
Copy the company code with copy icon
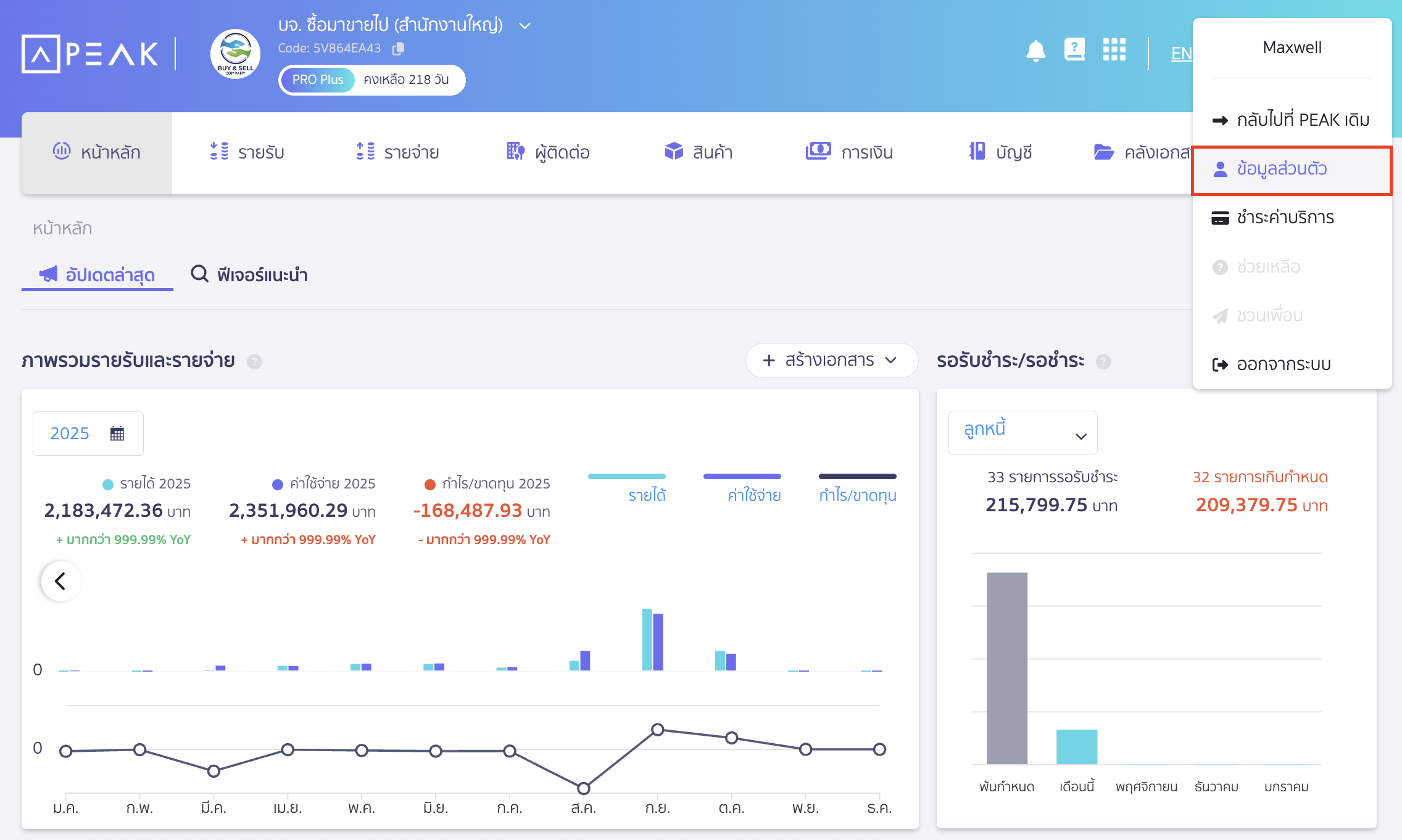click(399, 48)
